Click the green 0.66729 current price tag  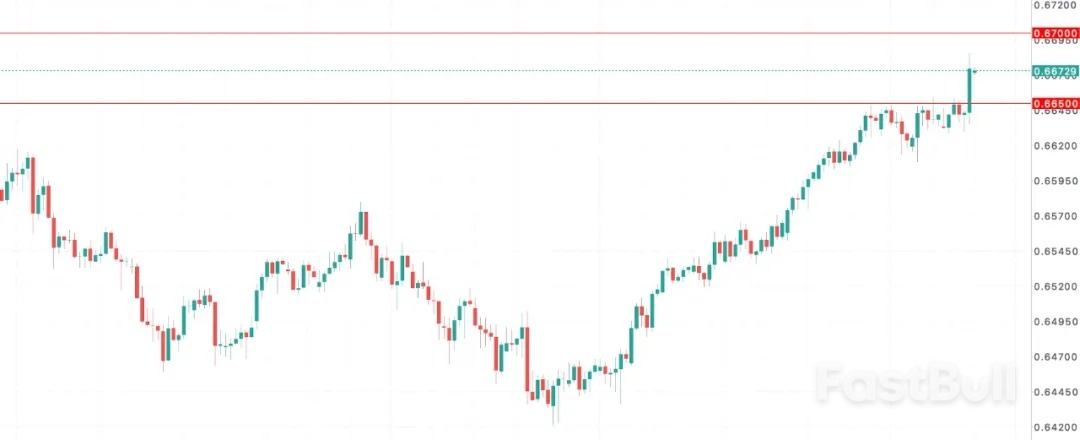(x=1057, y=71)
